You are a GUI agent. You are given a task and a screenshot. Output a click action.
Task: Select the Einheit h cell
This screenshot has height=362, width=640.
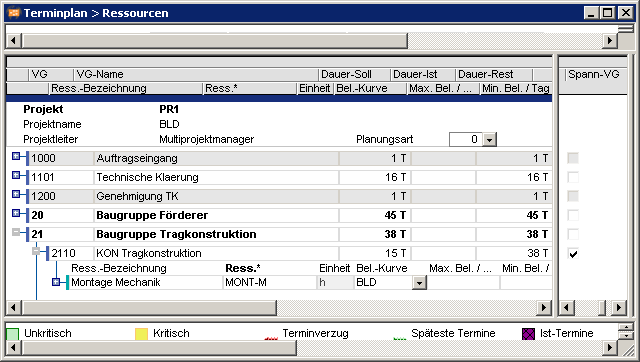tap(336, 282)
